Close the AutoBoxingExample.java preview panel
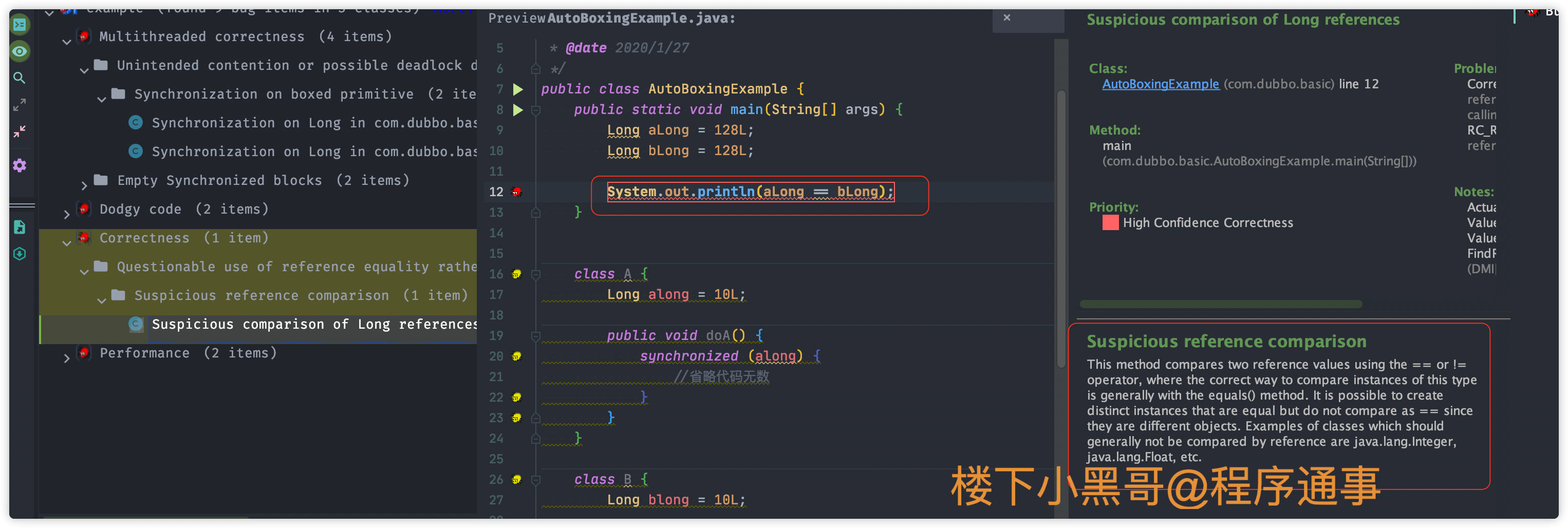Image resolution: width=1568 pixels, height=528 pixels. (1007, 17)
